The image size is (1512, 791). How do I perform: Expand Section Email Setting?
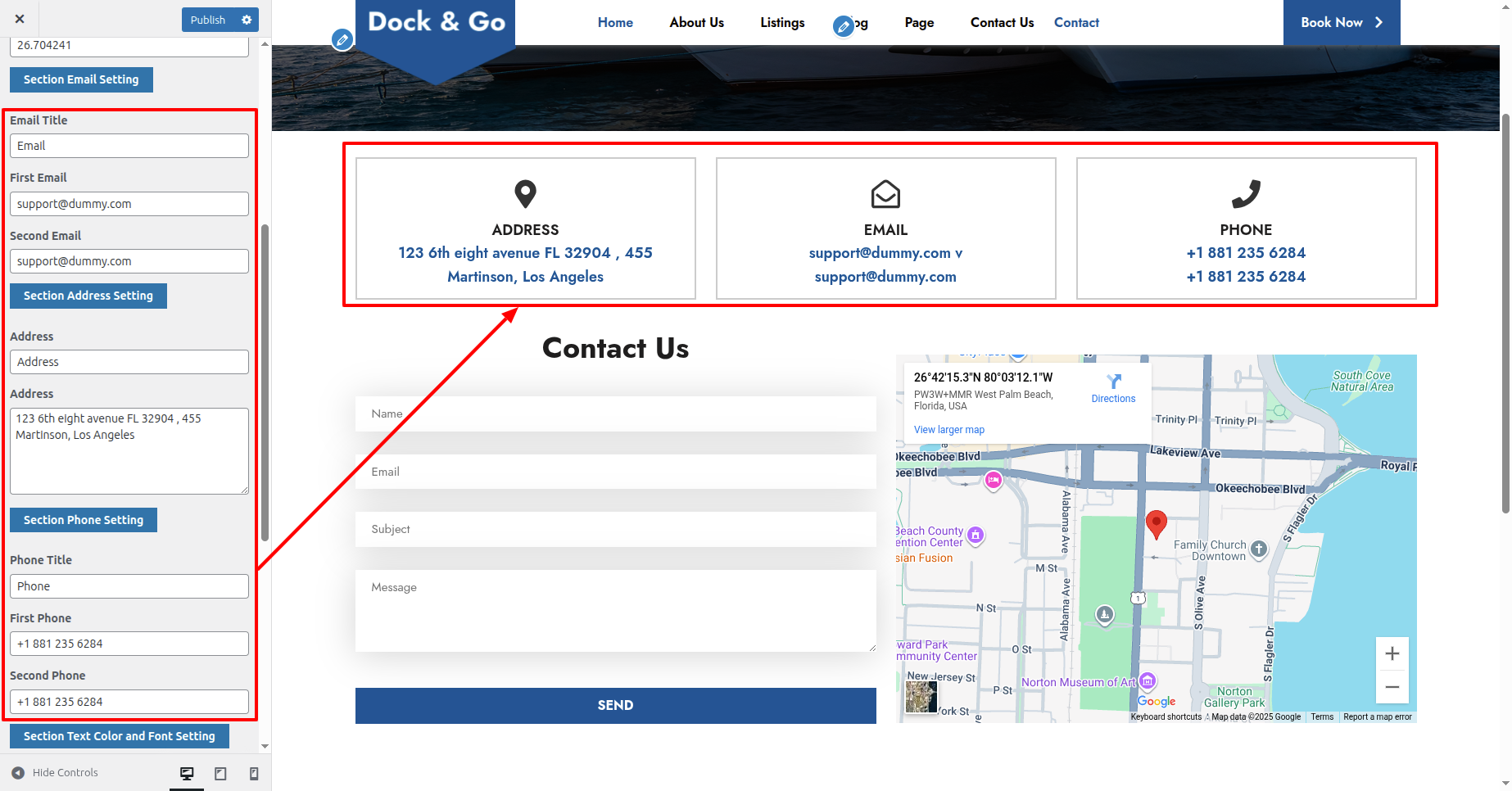81,79
